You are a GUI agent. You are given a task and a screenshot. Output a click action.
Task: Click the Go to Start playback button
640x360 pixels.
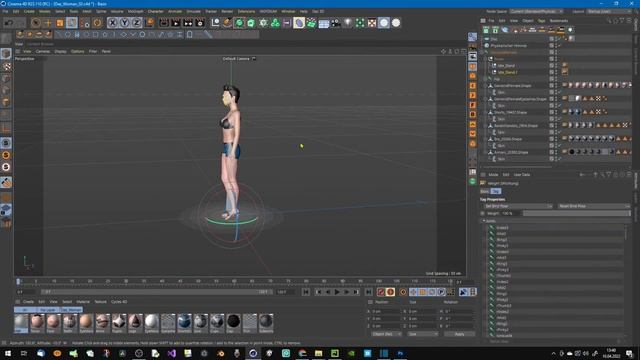tap(306, 292)
